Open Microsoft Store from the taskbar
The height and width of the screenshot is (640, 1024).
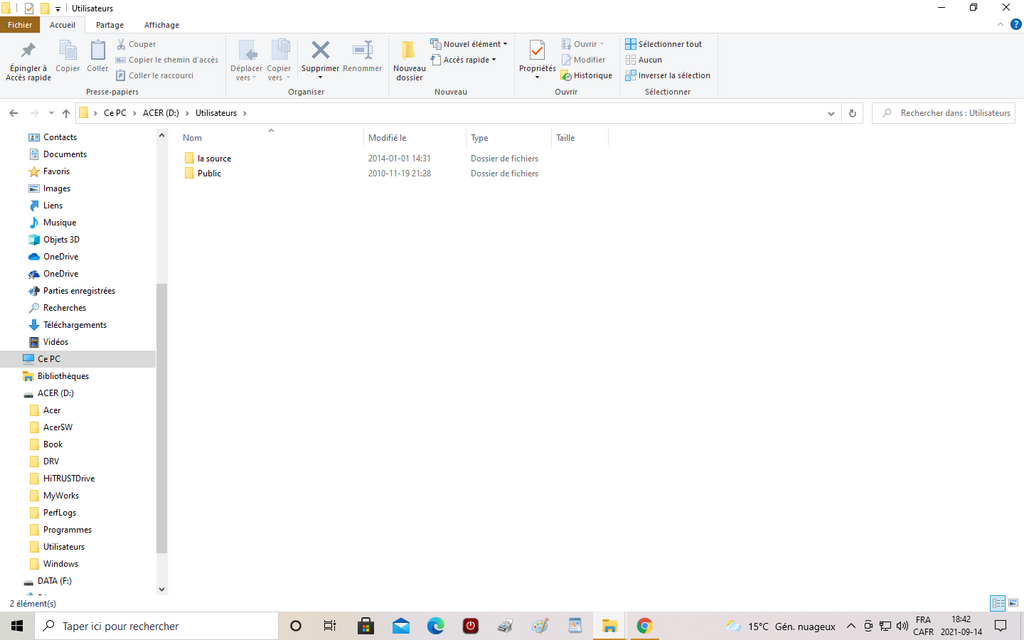pyautogui.click(x=366, y=626)
